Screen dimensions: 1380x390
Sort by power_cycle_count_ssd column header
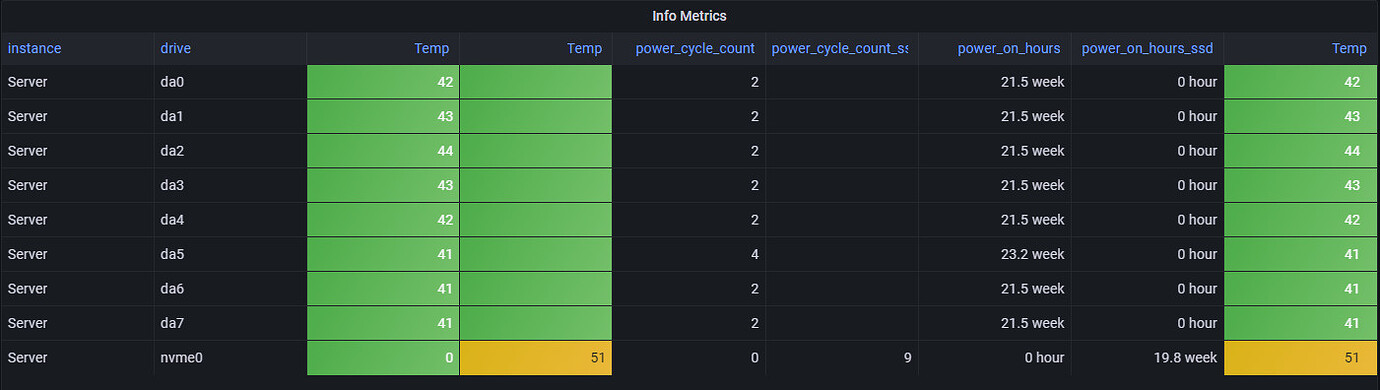point(840,48)
